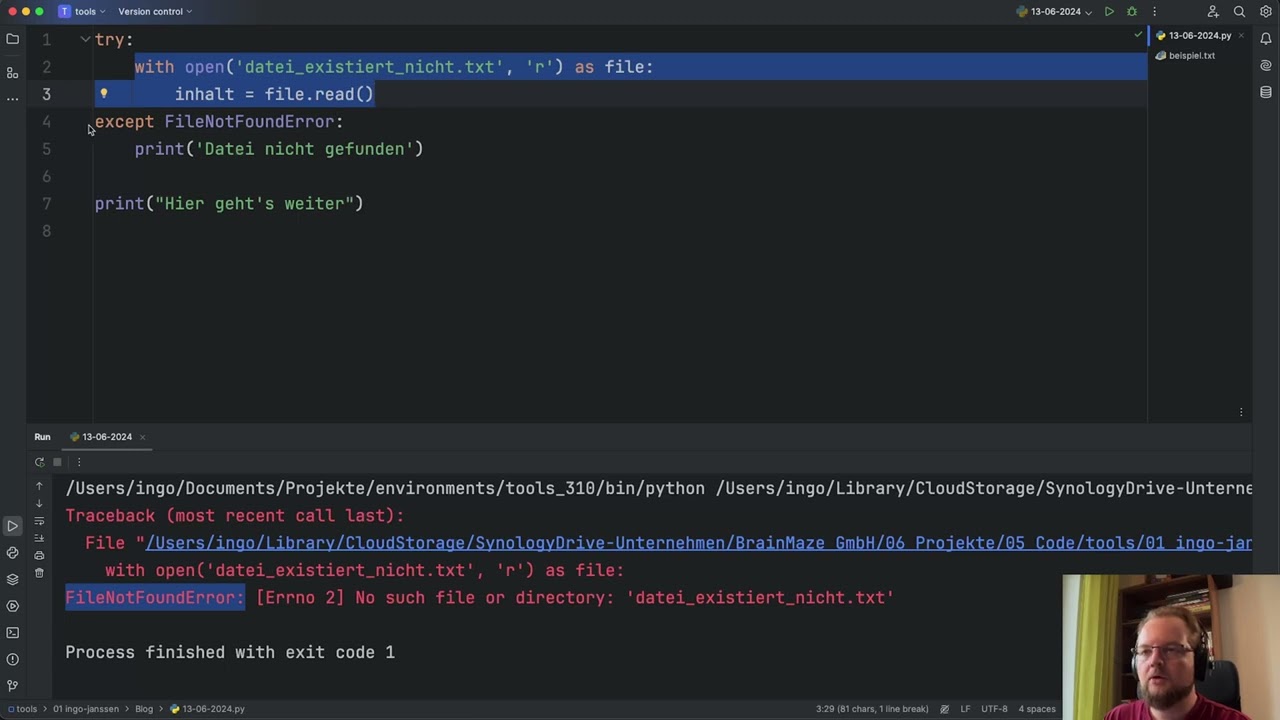Open the Terminal tool window icon
Screen dimensions: 1280x720
[x=12, y=632]
